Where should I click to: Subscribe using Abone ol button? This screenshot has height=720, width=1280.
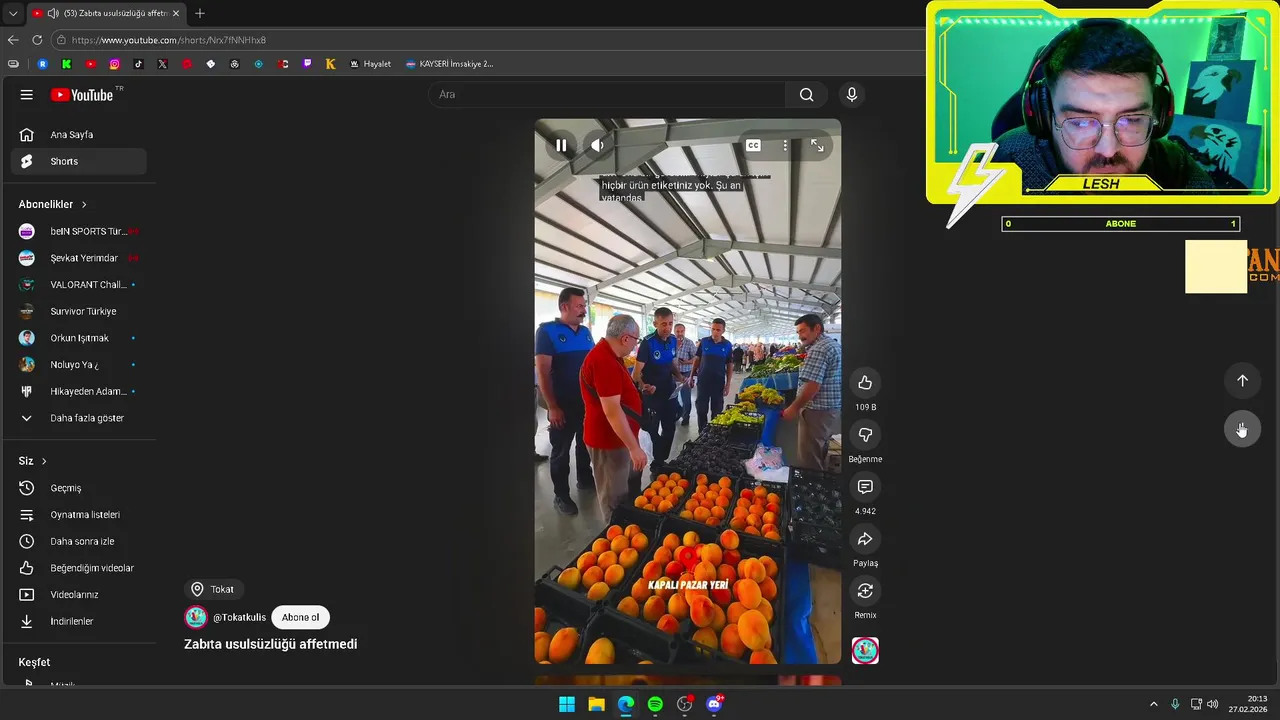click(x=300, y=617)
